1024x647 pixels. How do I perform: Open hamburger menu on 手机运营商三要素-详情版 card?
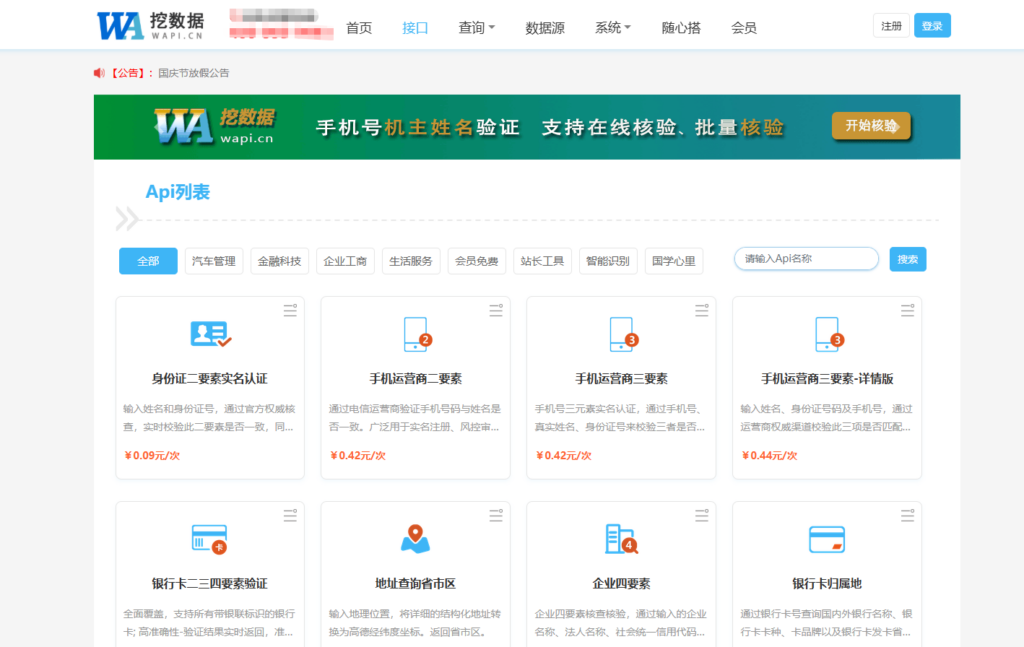[907, 311]
